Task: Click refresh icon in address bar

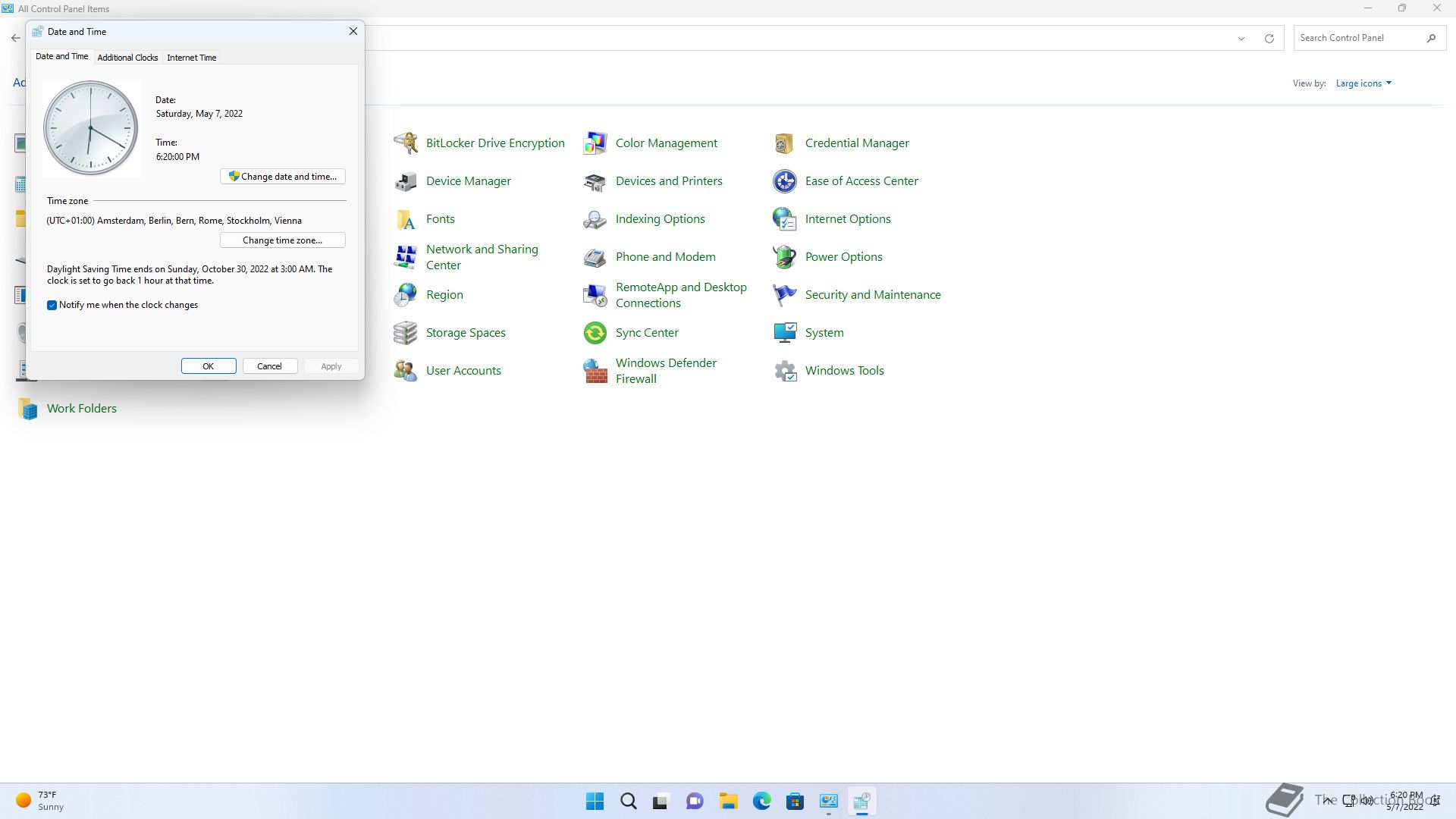Action: [1269, 39]
